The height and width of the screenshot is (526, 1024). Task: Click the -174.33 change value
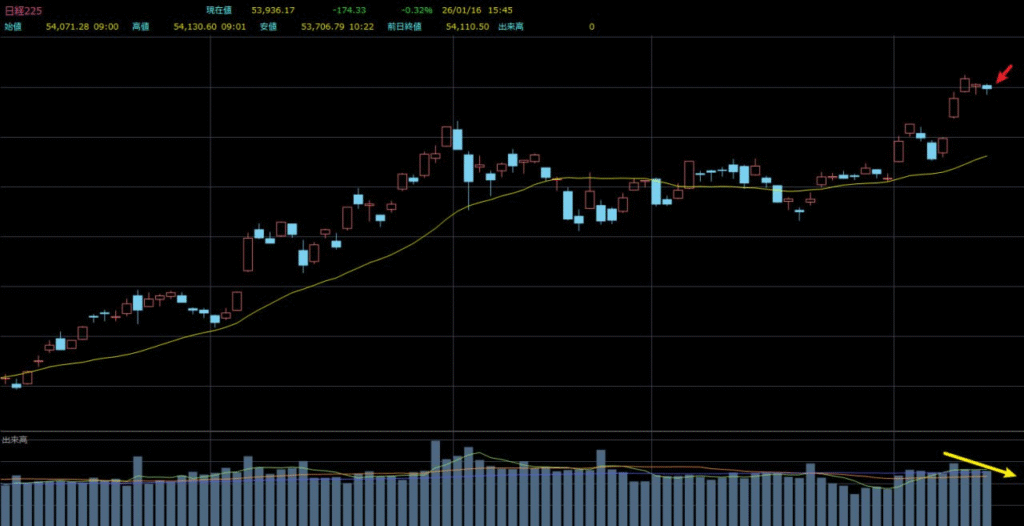(x=349, y=9)
